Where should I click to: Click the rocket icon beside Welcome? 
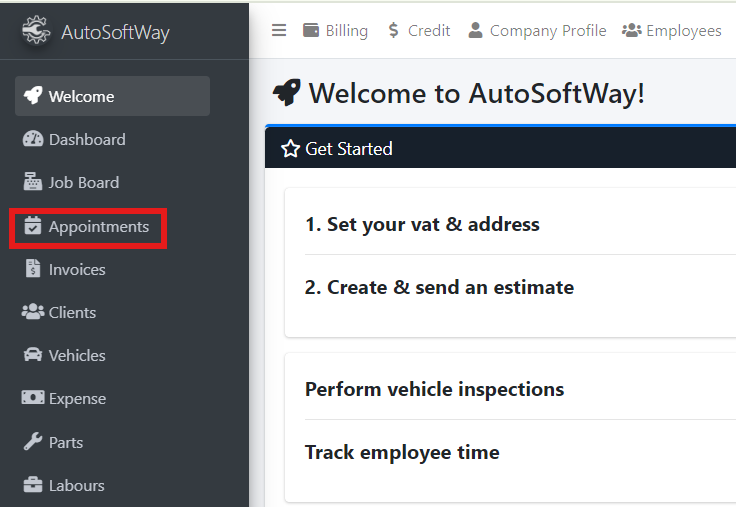click(x=33, y=96)
